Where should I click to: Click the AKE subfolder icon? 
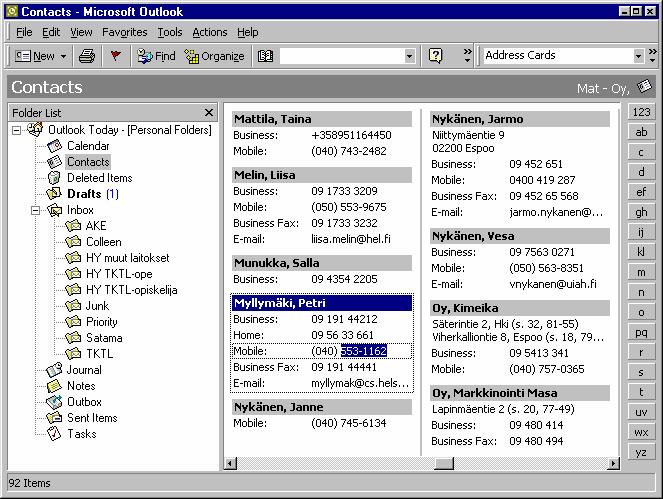73,226
